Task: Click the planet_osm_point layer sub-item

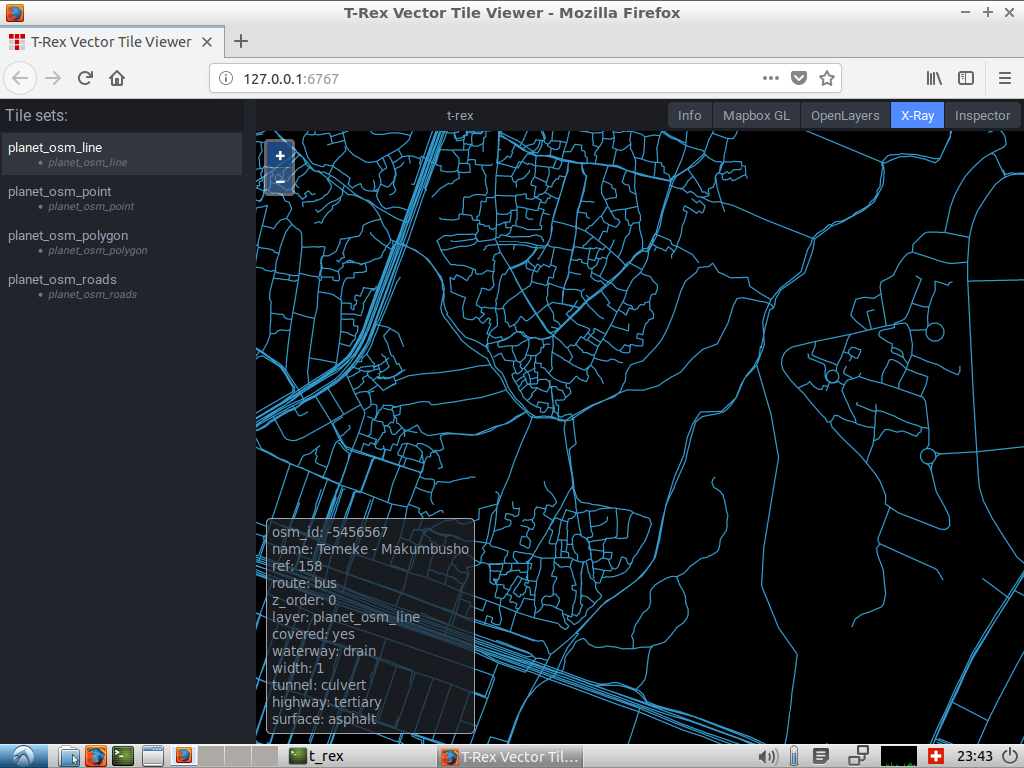Action: pyautogui.click(x=91, y=206)
